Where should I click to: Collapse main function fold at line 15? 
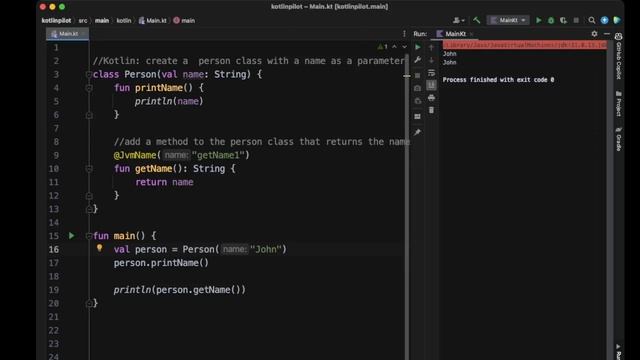[x=89, y=236]
